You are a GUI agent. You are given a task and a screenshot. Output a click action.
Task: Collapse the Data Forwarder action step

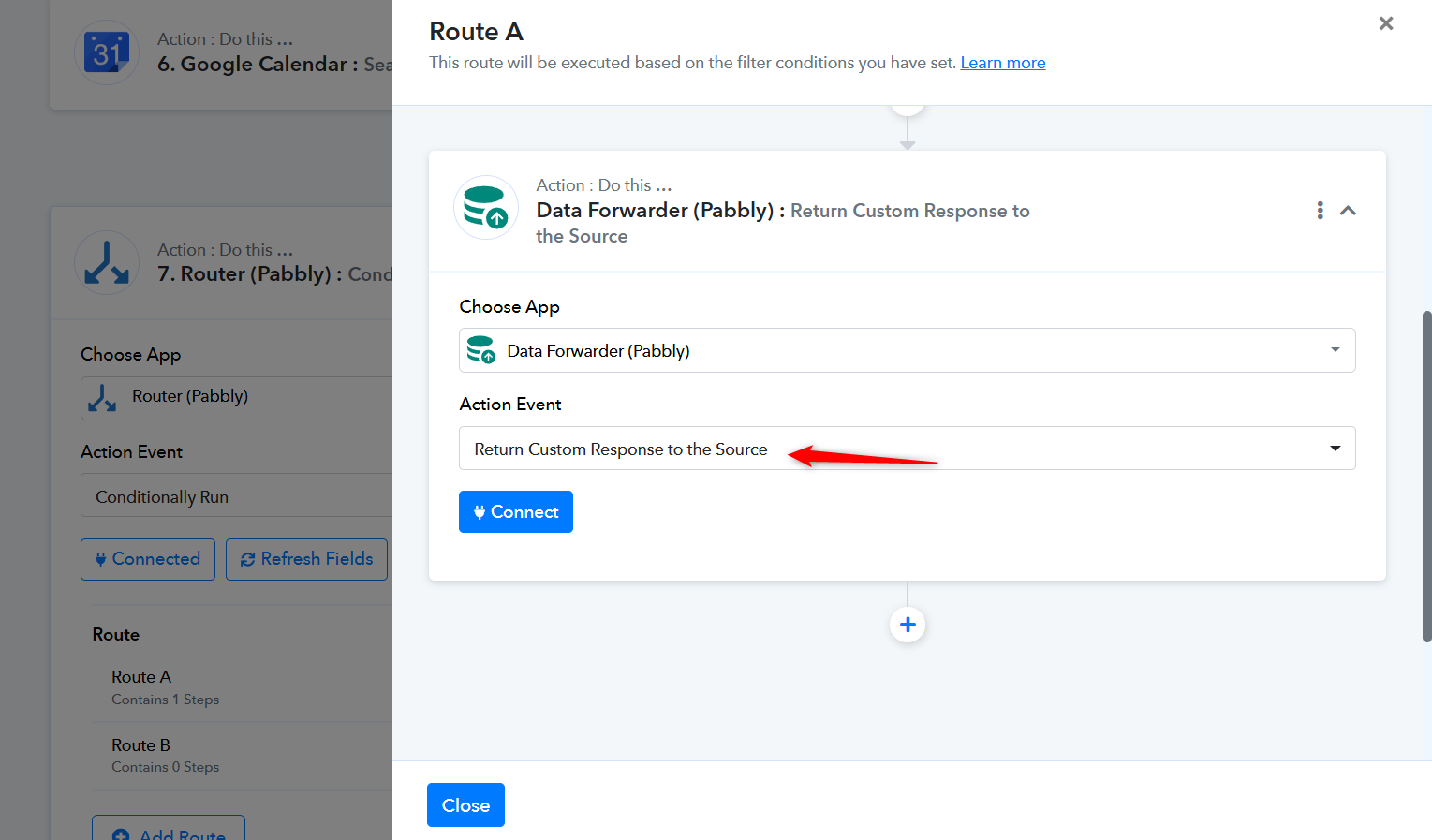(1349, 211)
